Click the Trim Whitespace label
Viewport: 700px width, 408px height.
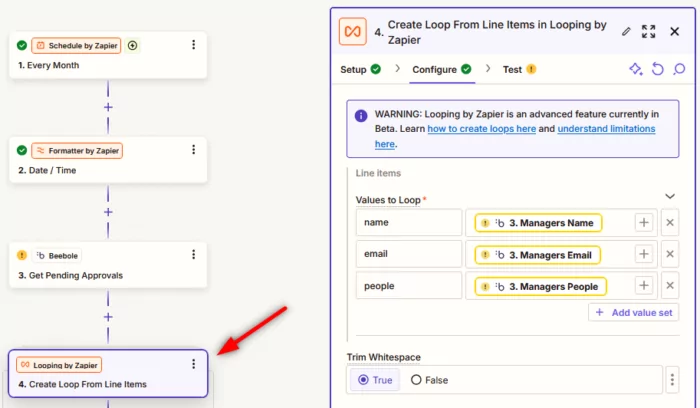tap(383, 357)
